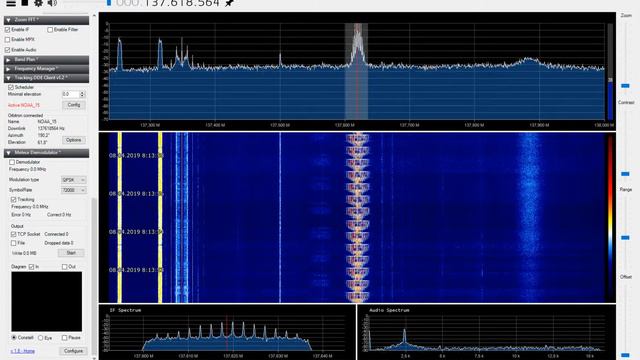This screenshot has width=640, height=360.
Task: Check the Pause checkbox
Action: [64, 338]
